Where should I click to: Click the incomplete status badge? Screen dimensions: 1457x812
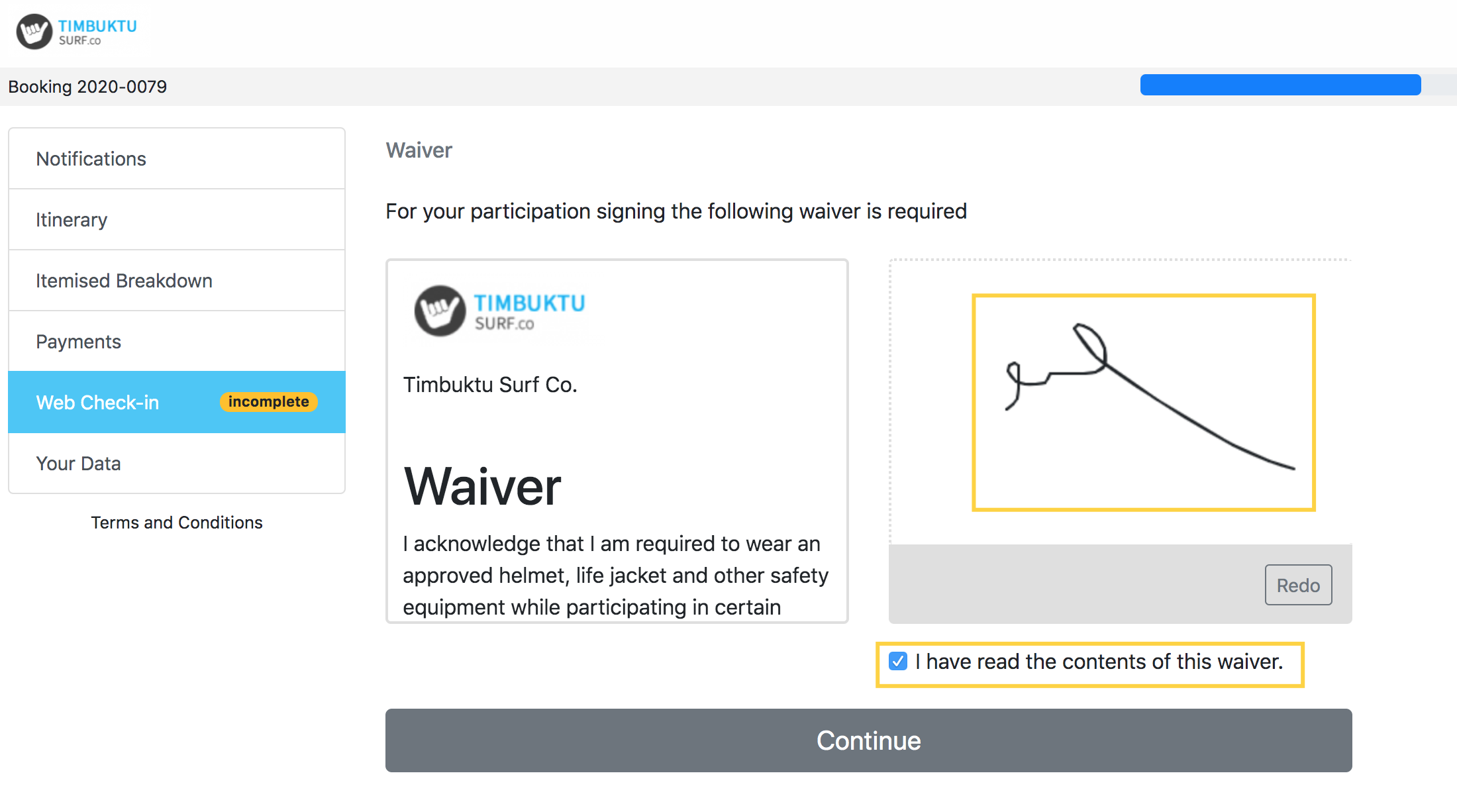pos(268,402)
